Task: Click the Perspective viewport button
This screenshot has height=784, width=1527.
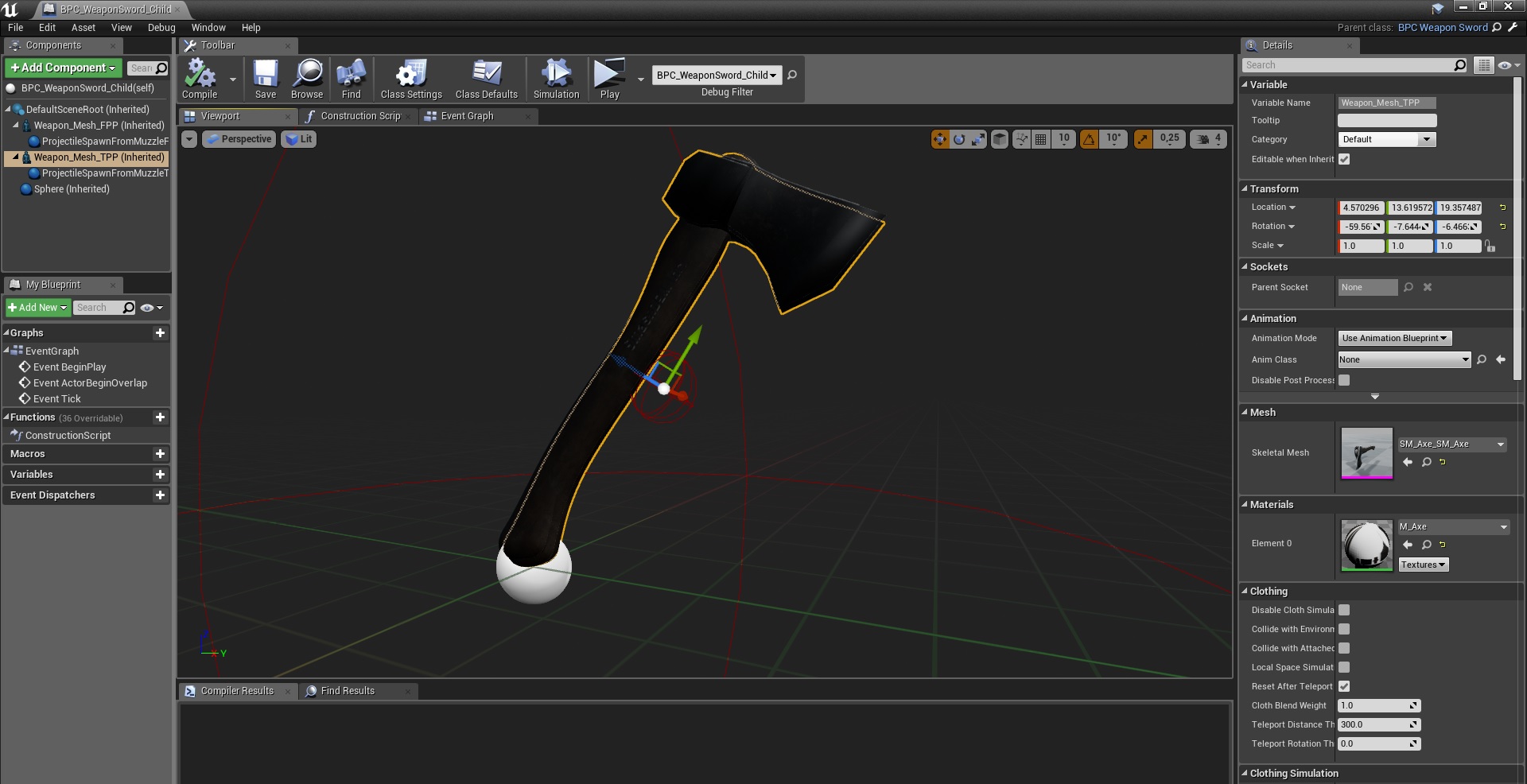Action: point(239,139)
